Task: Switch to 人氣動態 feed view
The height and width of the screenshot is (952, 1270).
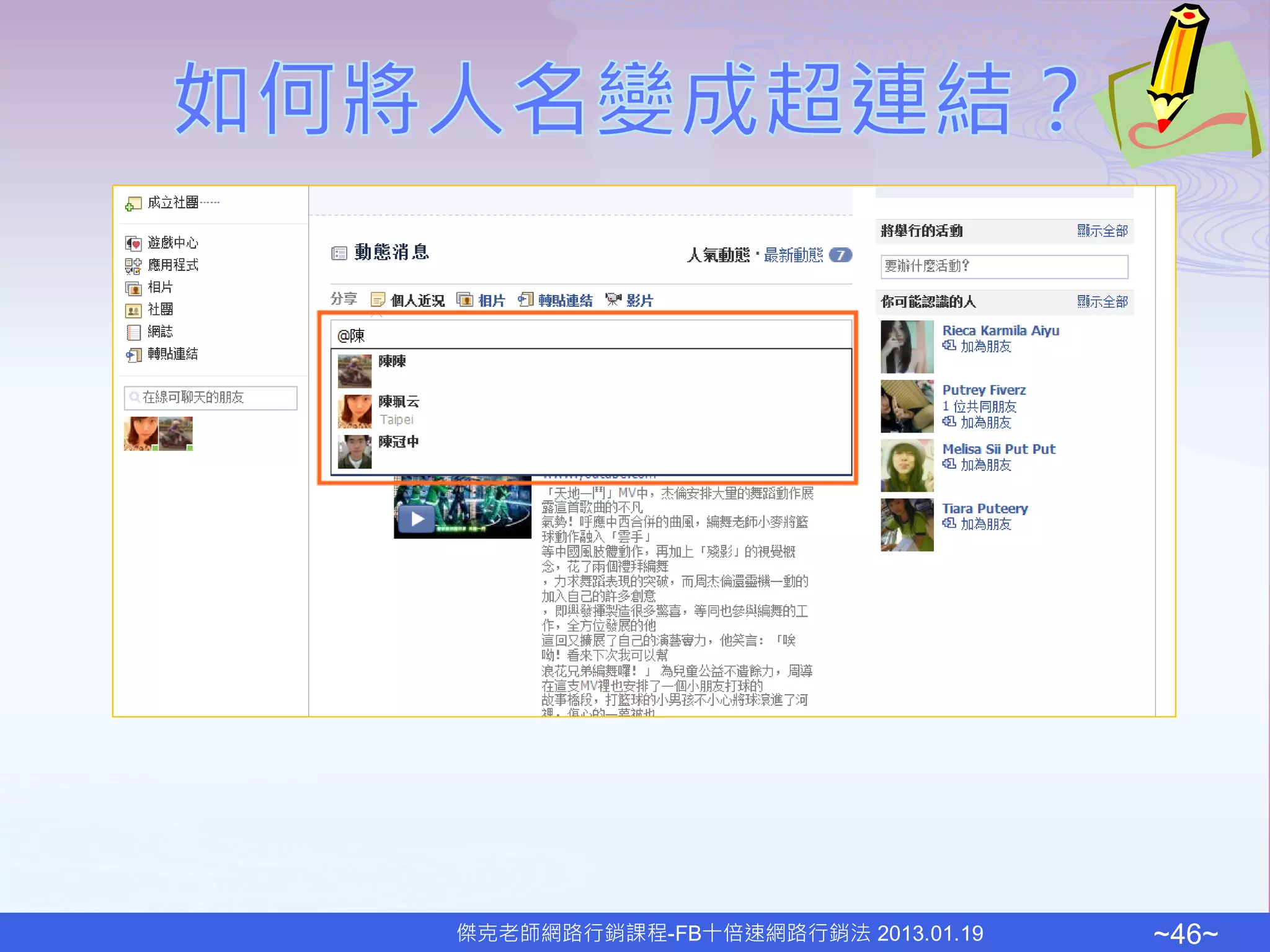Action: pyautogui.click(x=718, y=255)
